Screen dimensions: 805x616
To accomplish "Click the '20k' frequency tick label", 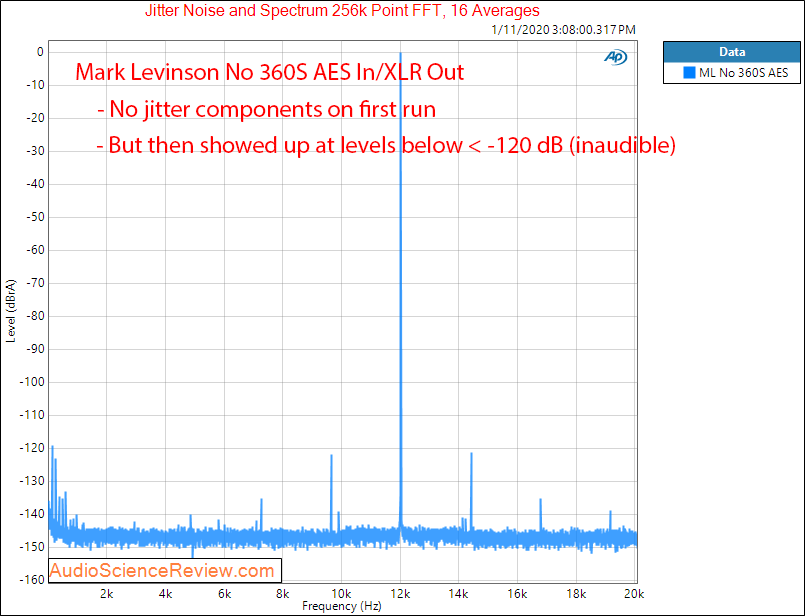I will point(634,594).
